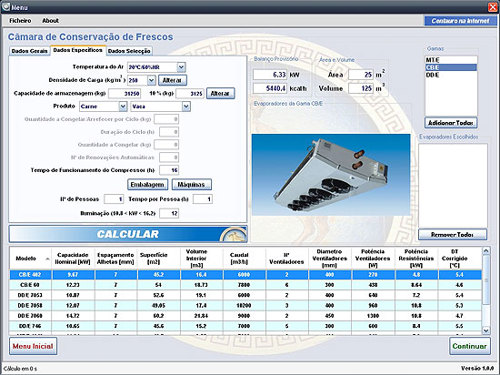This screenshot has width=500, height=375.
Task: Click the evaporator product image
Action: tap(331, 174)
